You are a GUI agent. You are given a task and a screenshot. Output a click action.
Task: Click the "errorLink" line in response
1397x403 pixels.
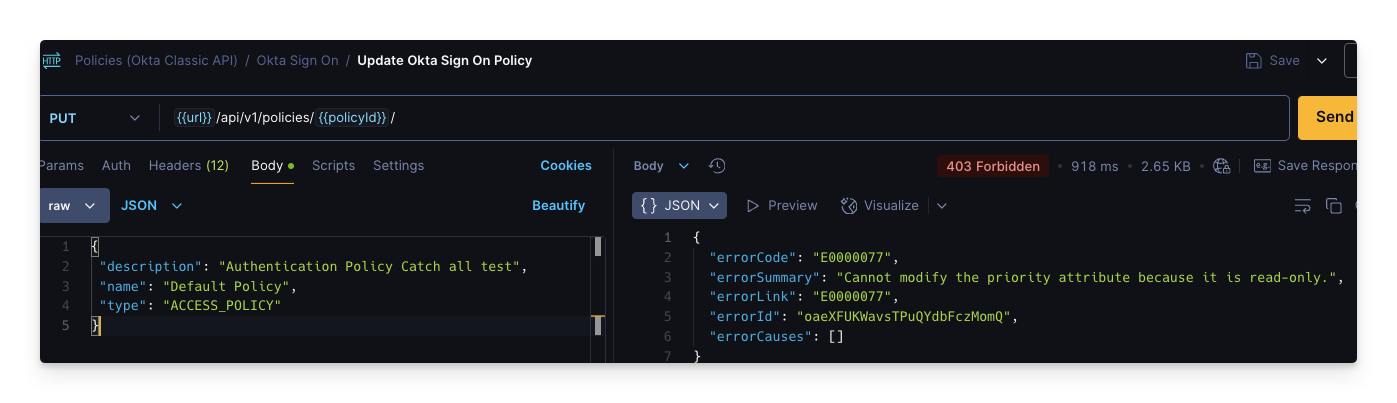tap(805, 296)
